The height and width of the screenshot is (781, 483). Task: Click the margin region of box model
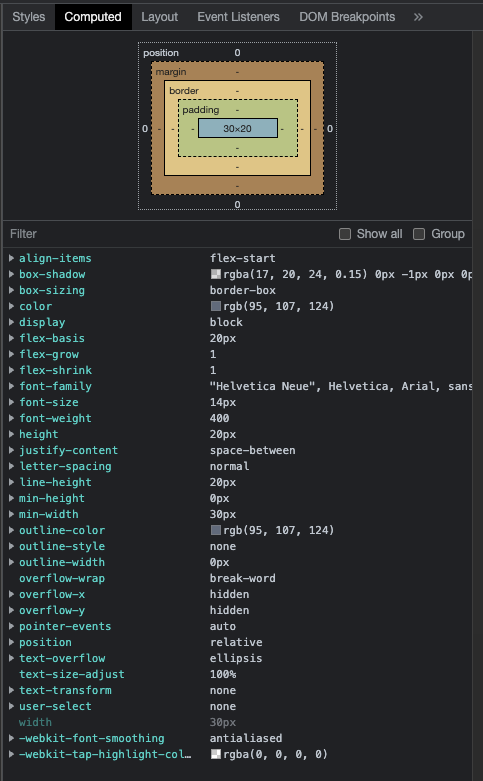point(171,72)
